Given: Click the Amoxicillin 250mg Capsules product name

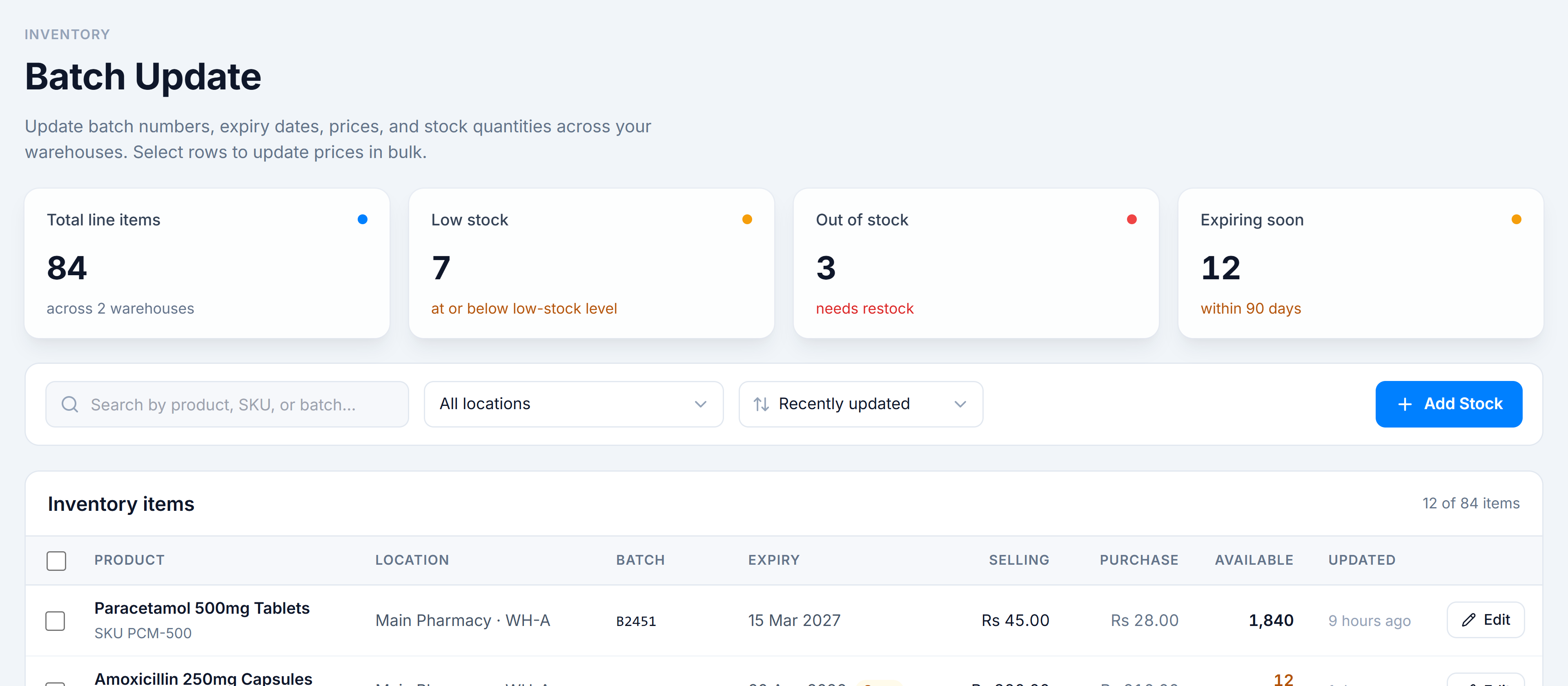Looking at the screenshot, I should click(x=203, y=678).
